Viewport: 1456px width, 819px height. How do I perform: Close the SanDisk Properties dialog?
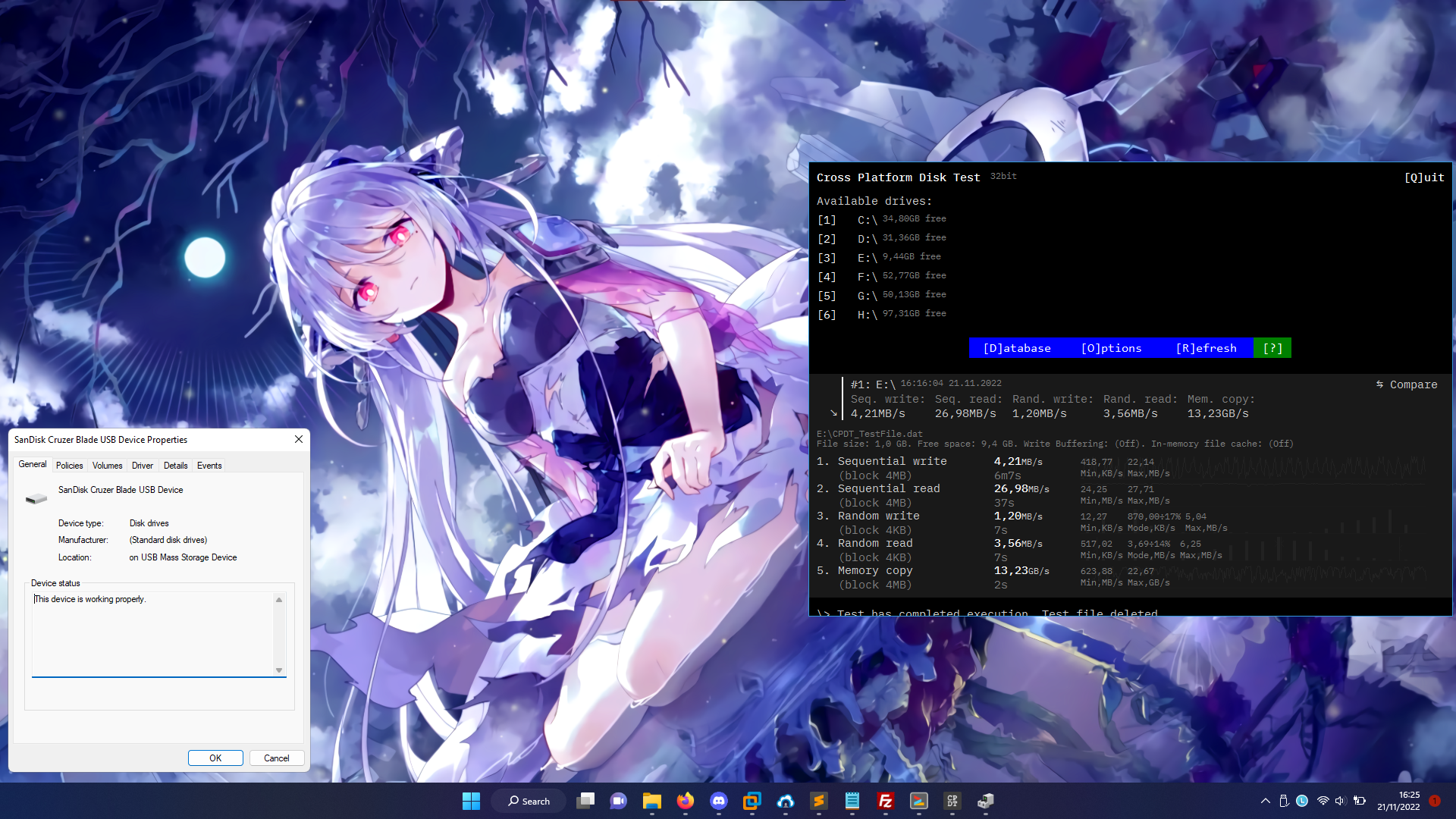pos(299,439)
